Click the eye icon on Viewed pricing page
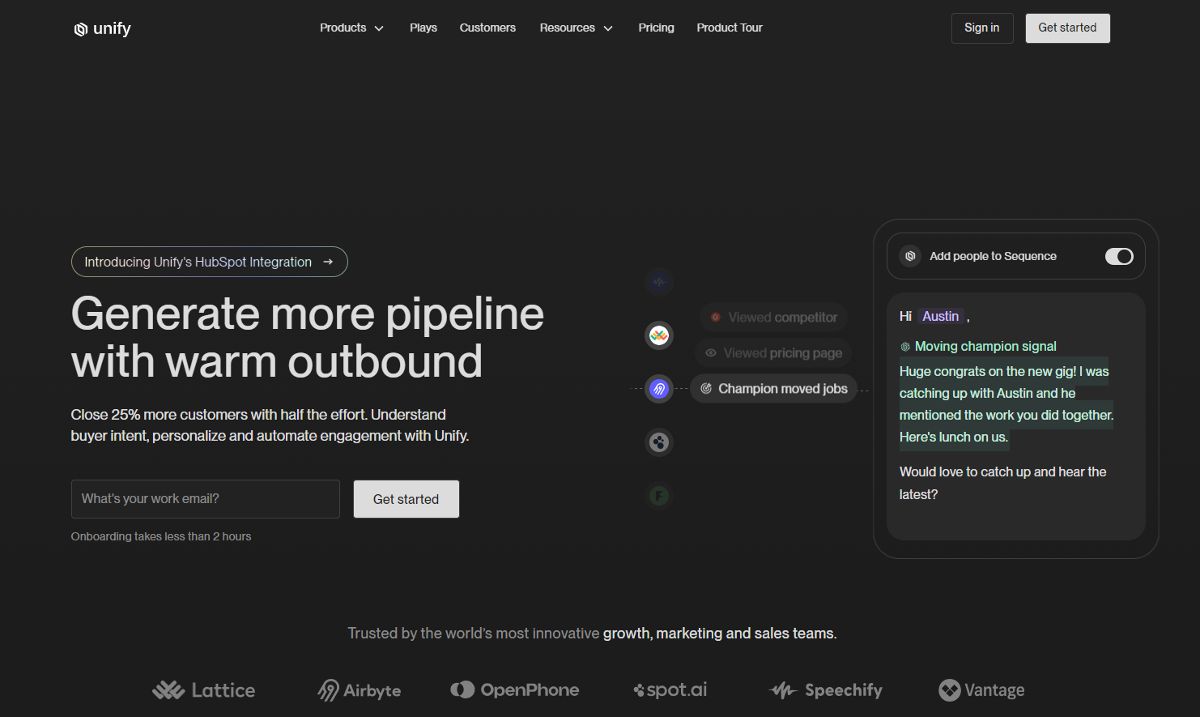Screen dimensions: 1200x717 [711, 353]
